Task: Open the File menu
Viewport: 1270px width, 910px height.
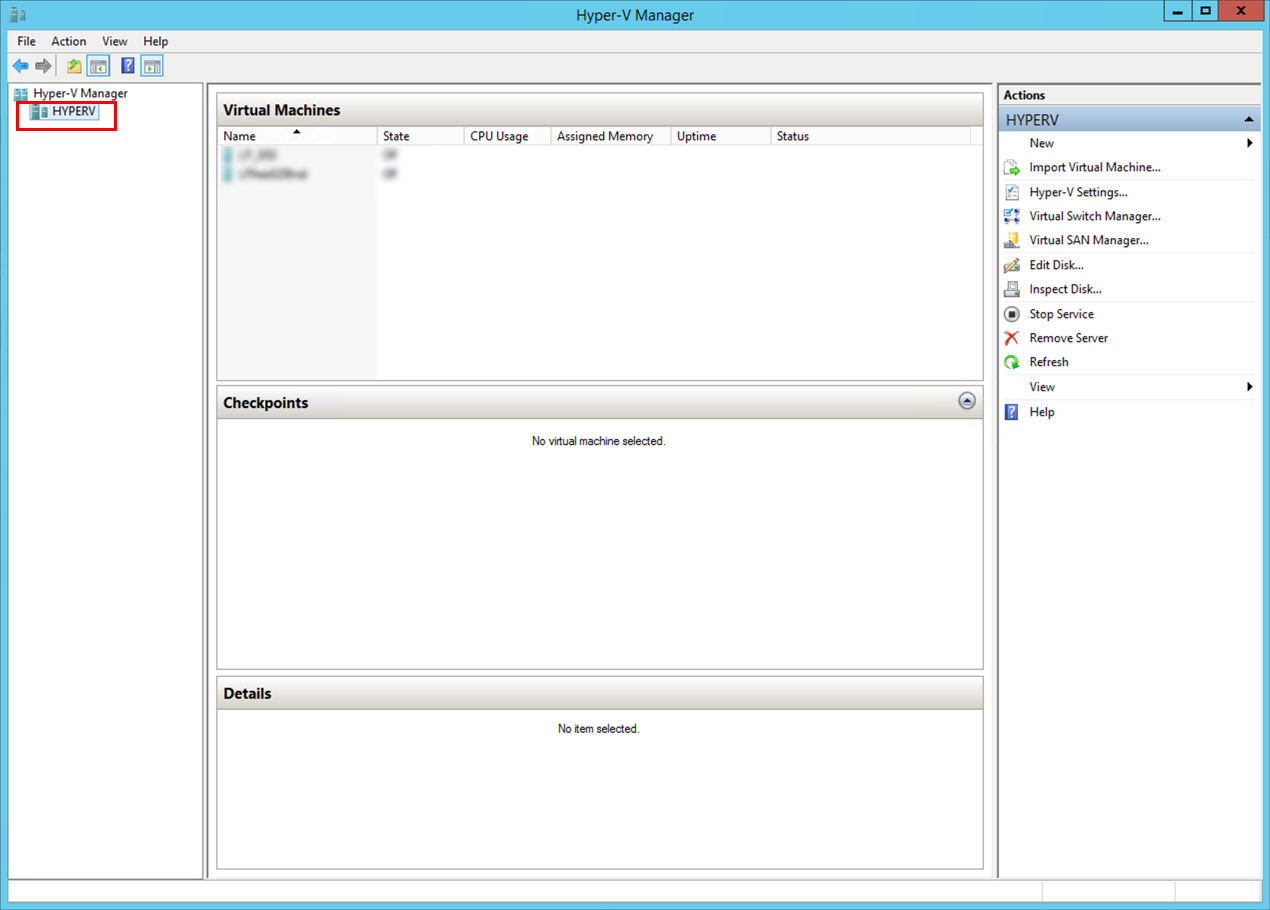Action: click(25, 41)
